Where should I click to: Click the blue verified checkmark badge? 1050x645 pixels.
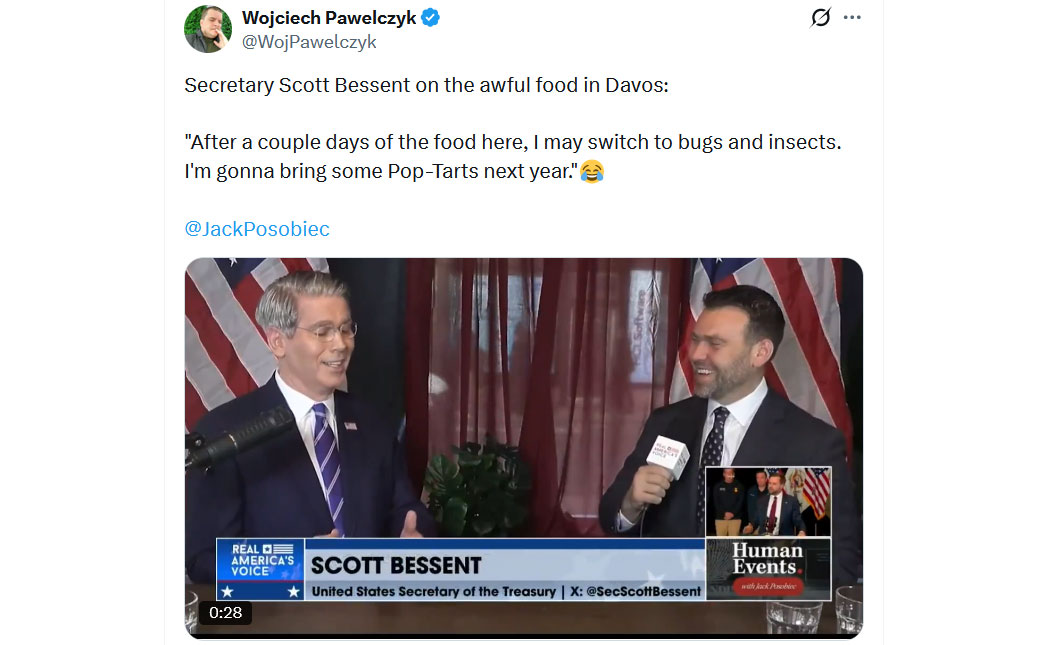click(431, 17)
